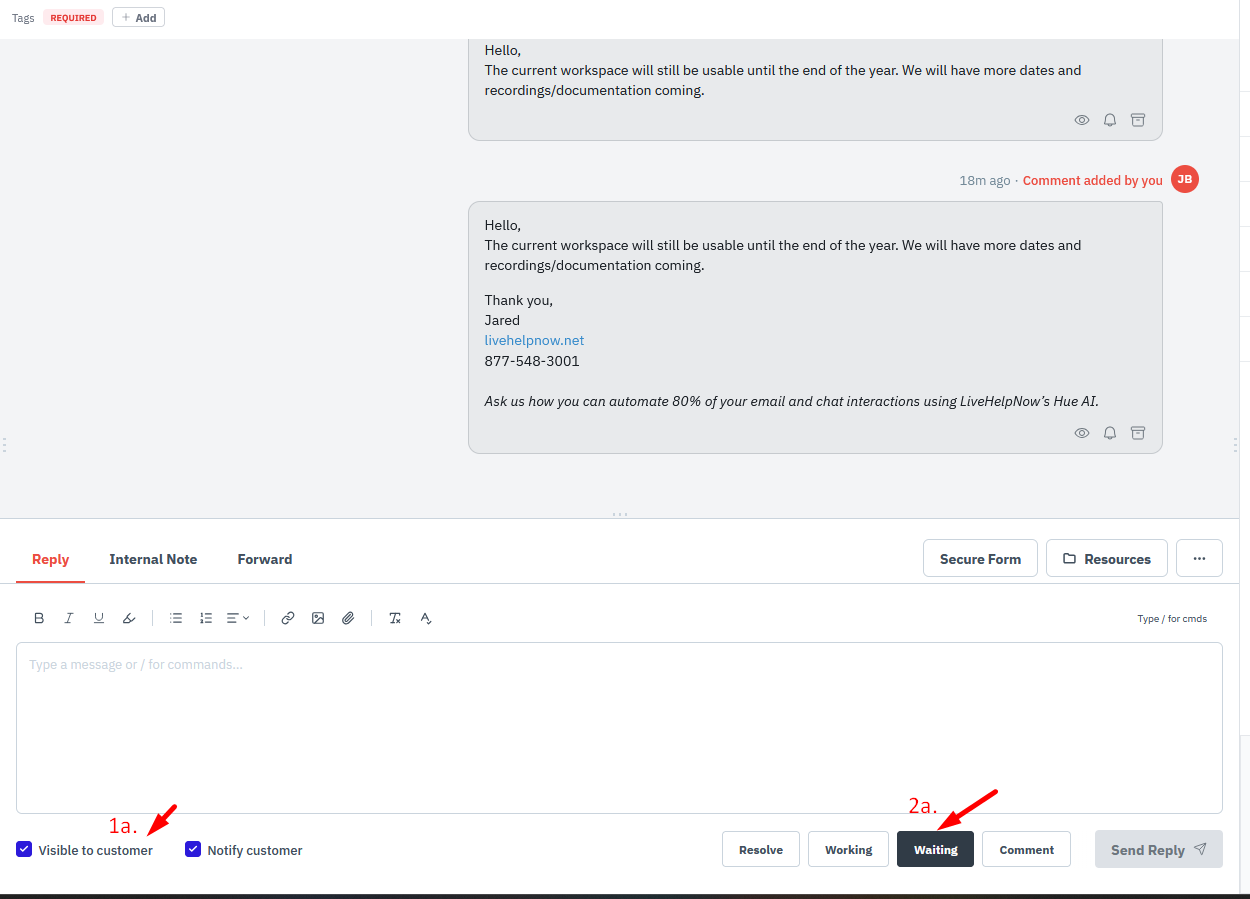
Task: Open the livehelpnow.net link
Action: coord(534,341)
